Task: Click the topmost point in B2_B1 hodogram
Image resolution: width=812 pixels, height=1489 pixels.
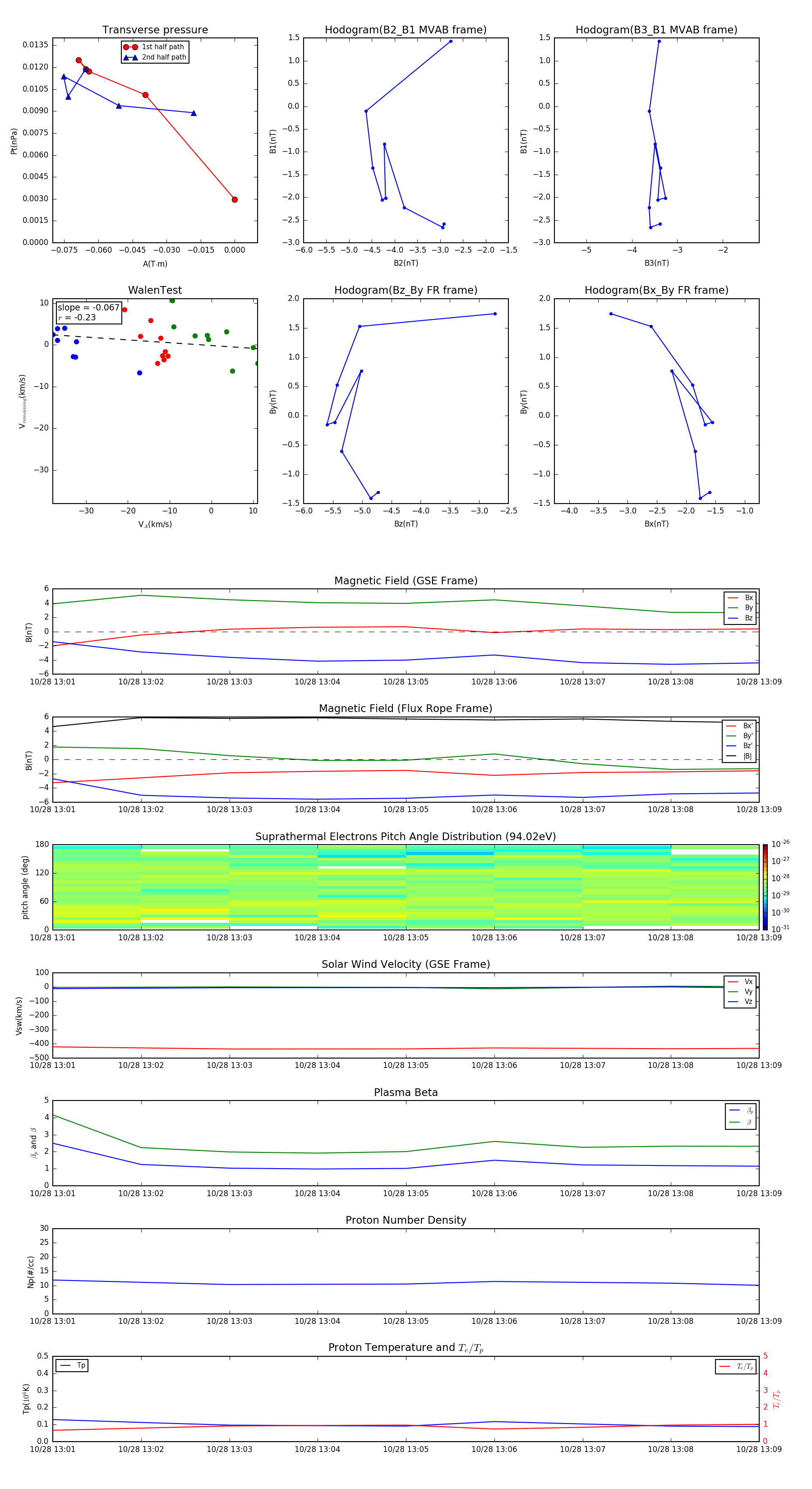Action: pos(451,41)
